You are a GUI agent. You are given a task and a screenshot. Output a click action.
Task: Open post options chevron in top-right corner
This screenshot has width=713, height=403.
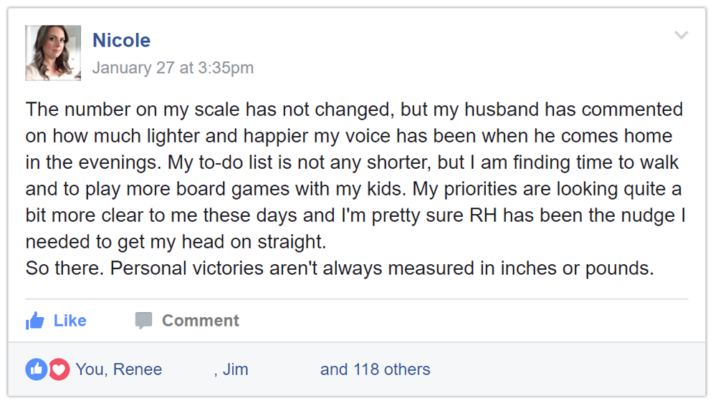click(x=681, y=36)
